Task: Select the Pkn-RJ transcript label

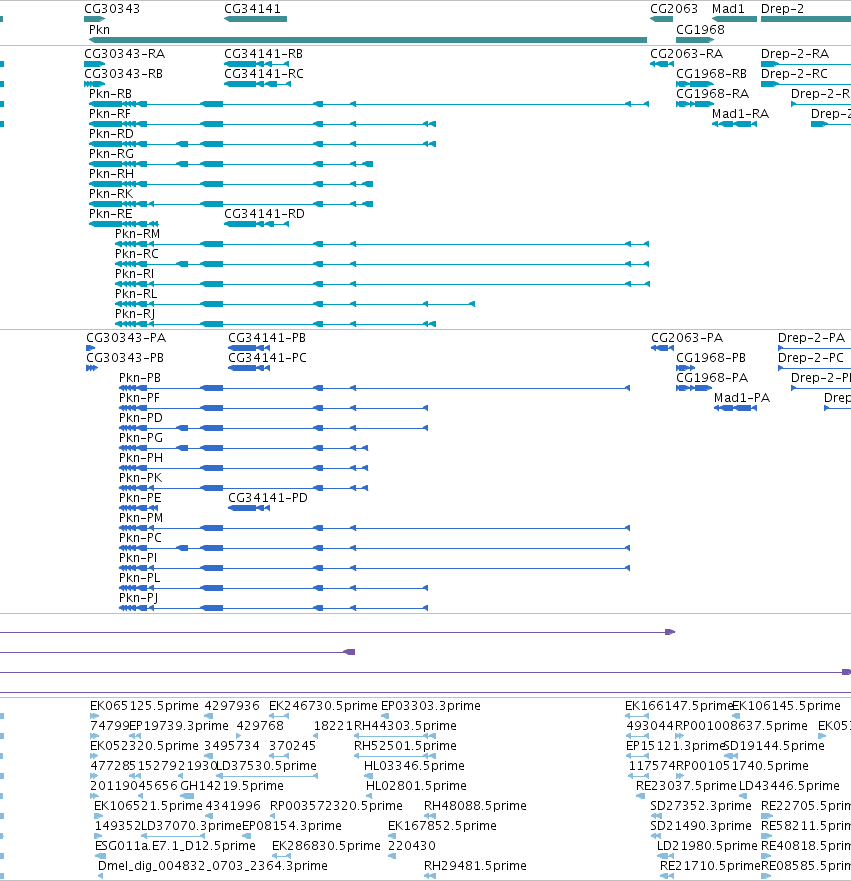Action: [135, 314]
